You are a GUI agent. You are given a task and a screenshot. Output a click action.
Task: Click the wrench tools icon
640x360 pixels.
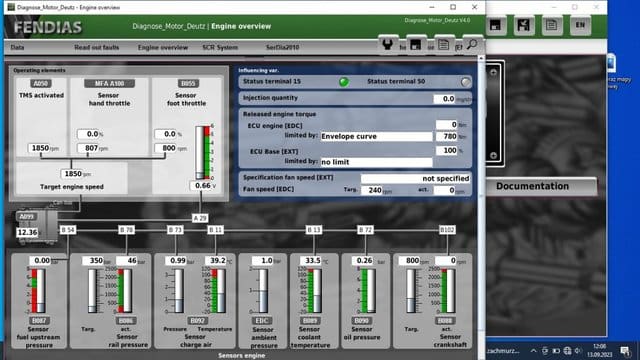coord(387,44)
